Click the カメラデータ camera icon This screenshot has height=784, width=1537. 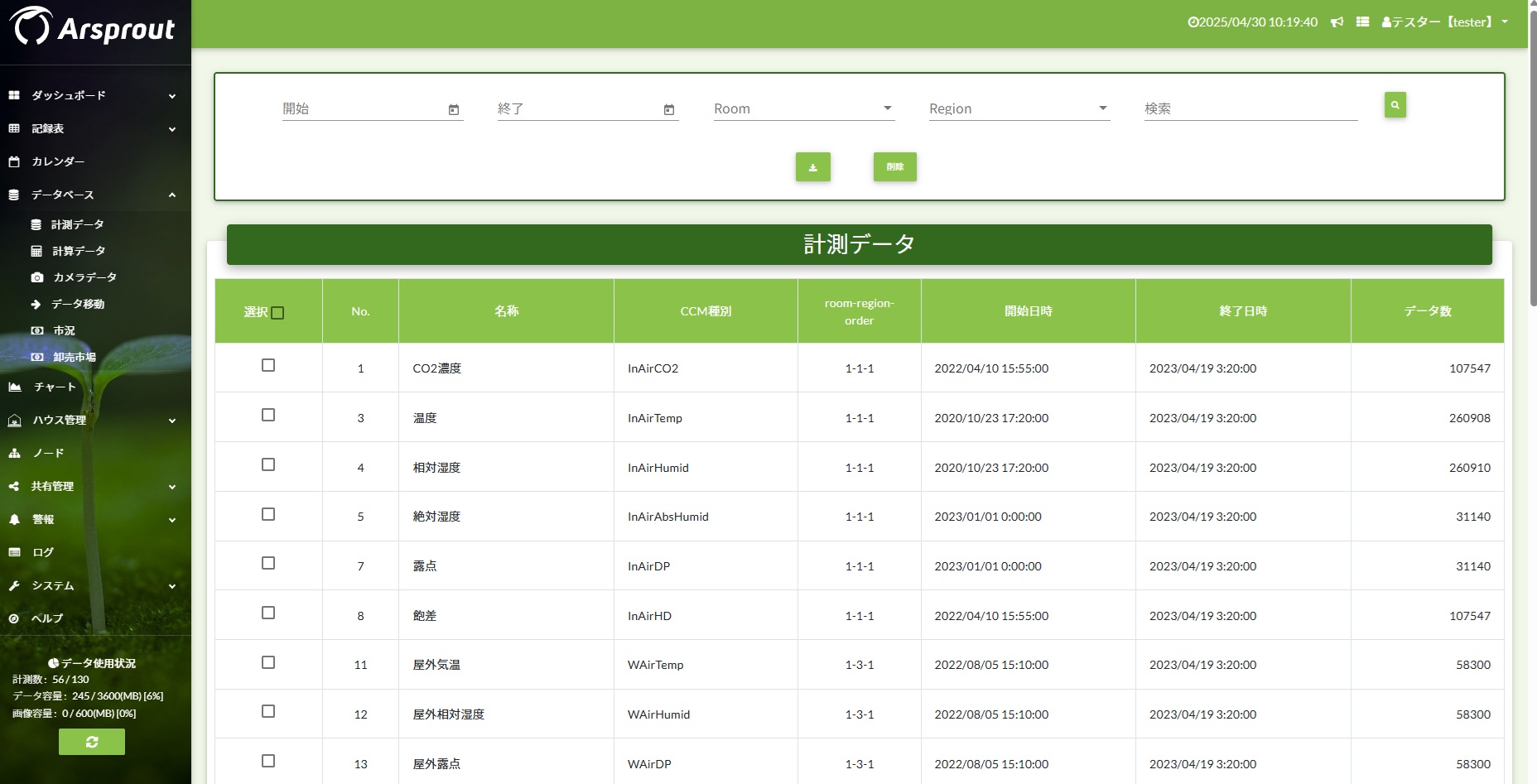[37, 277]
